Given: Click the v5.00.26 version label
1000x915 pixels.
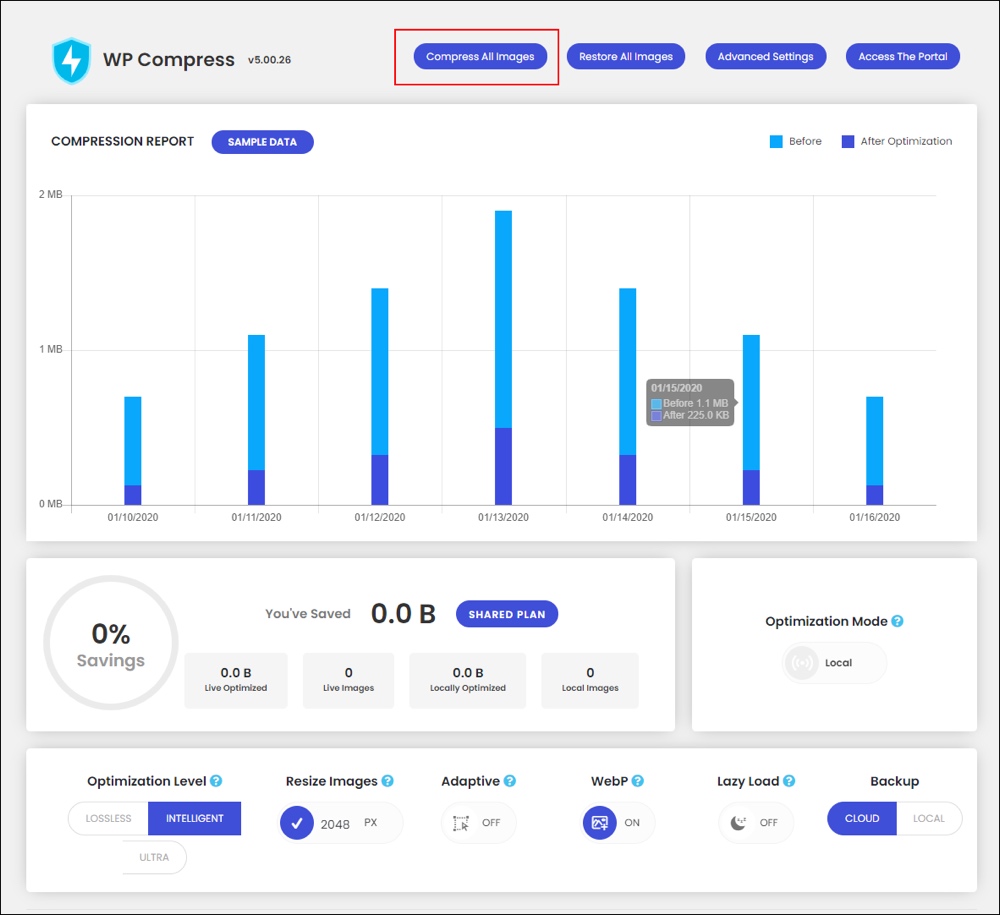Looking at the screenshot, I should 269,60.
